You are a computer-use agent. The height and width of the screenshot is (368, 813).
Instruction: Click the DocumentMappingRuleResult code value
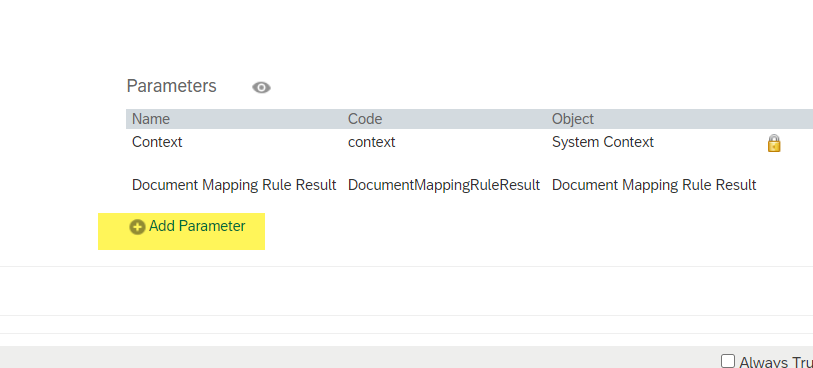pos(444,185)
